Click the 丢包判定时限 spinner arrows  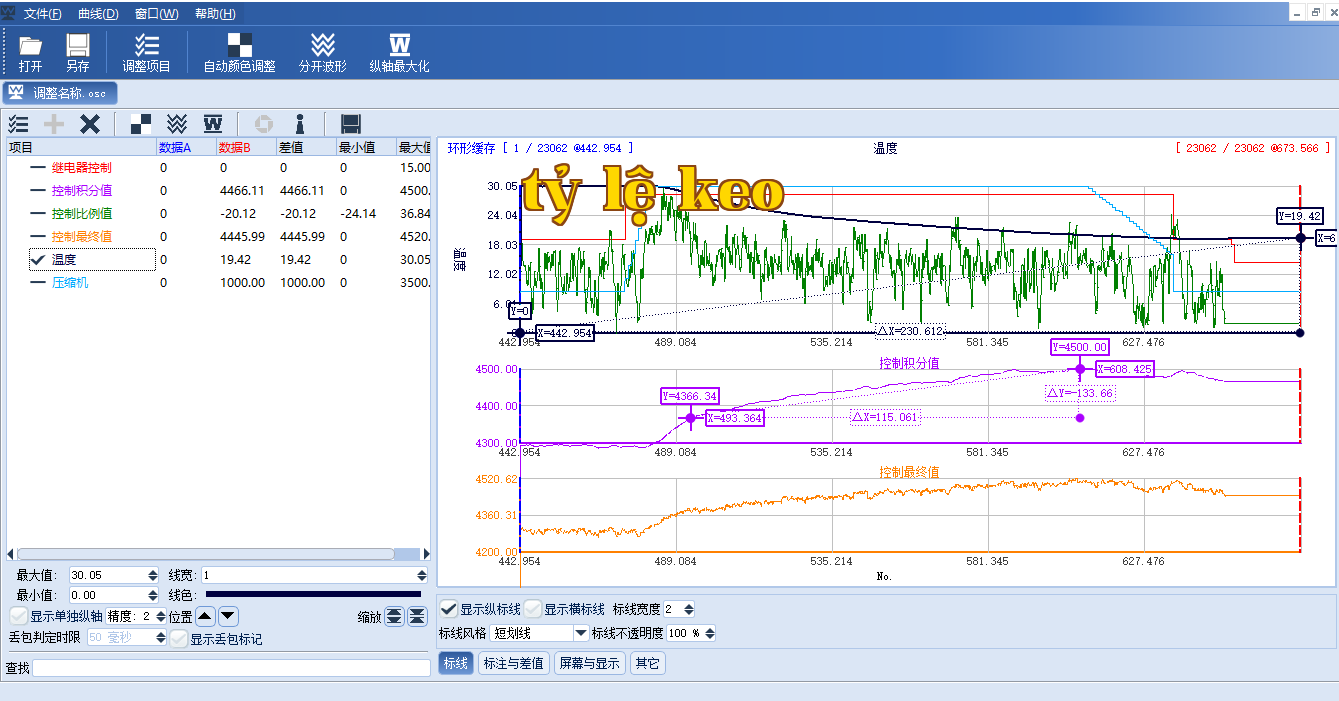pos(161,637)
